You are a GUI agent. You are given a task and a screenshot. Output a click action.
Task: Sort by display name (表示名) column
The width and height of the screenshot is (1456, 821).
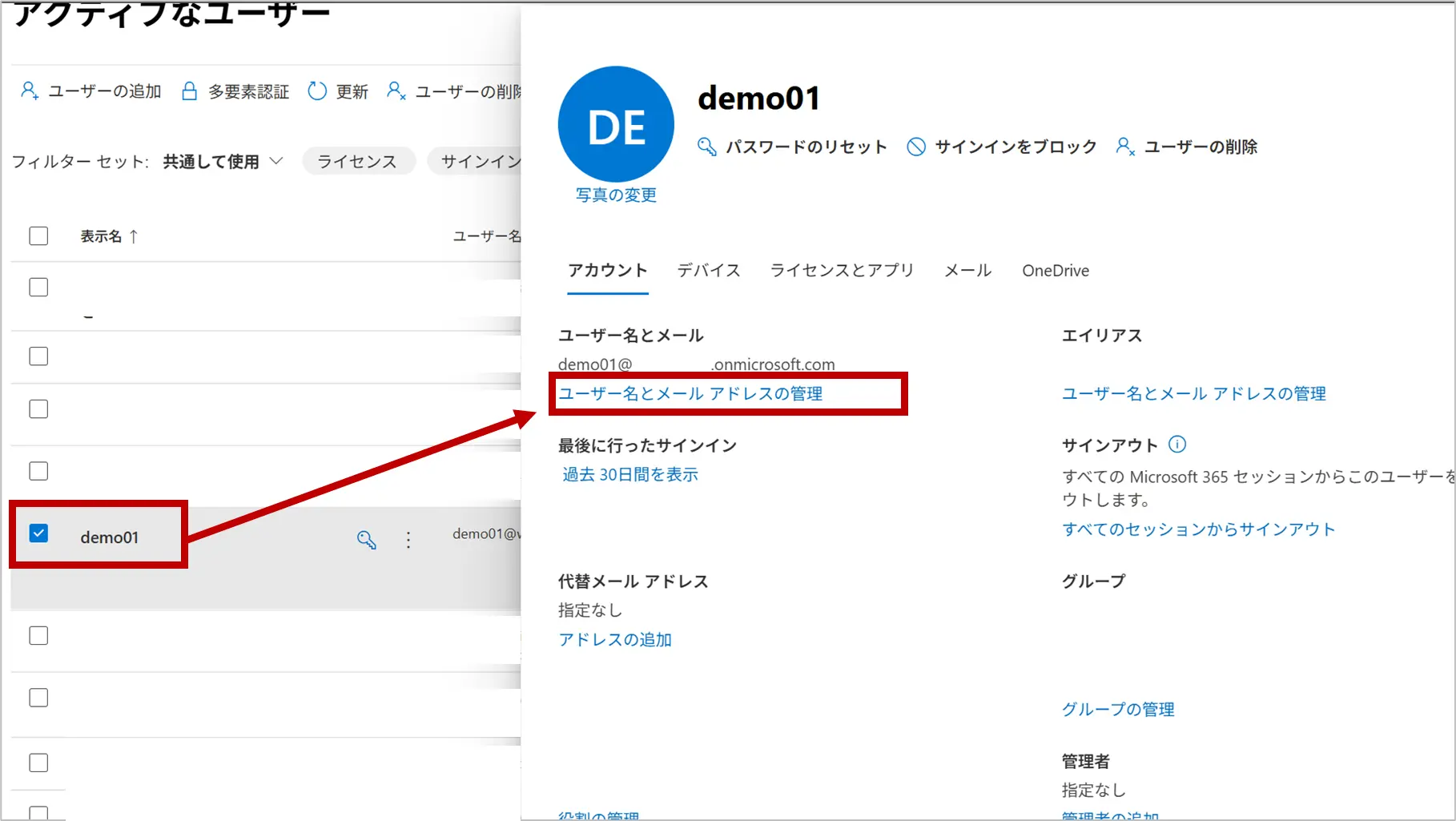click(x=101, y=236)
